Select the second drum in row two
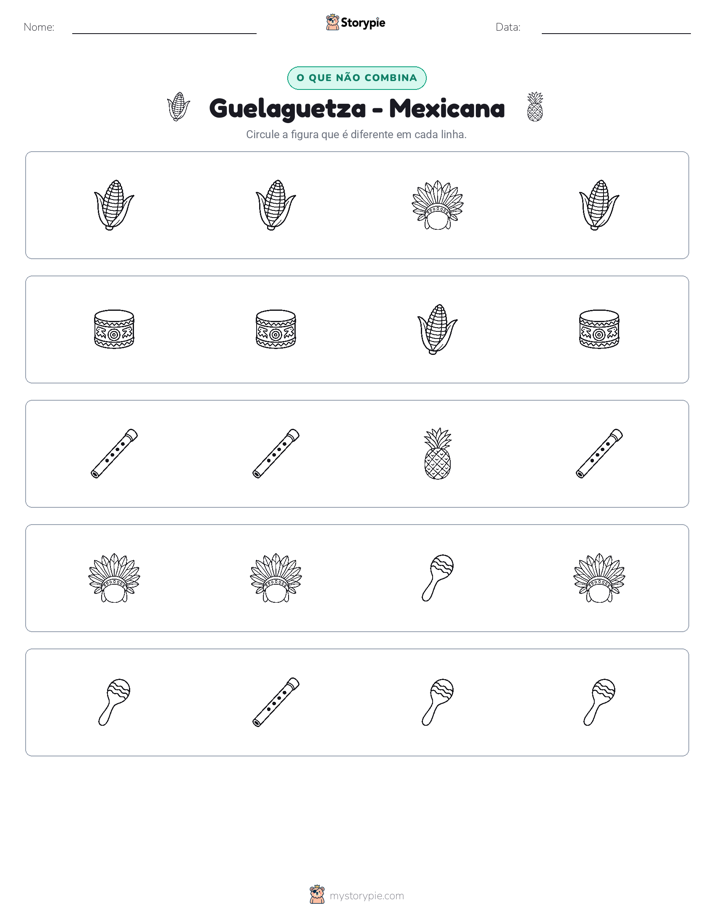The height and width of the screenshot is (924, 714). click(x=276, y=329)
